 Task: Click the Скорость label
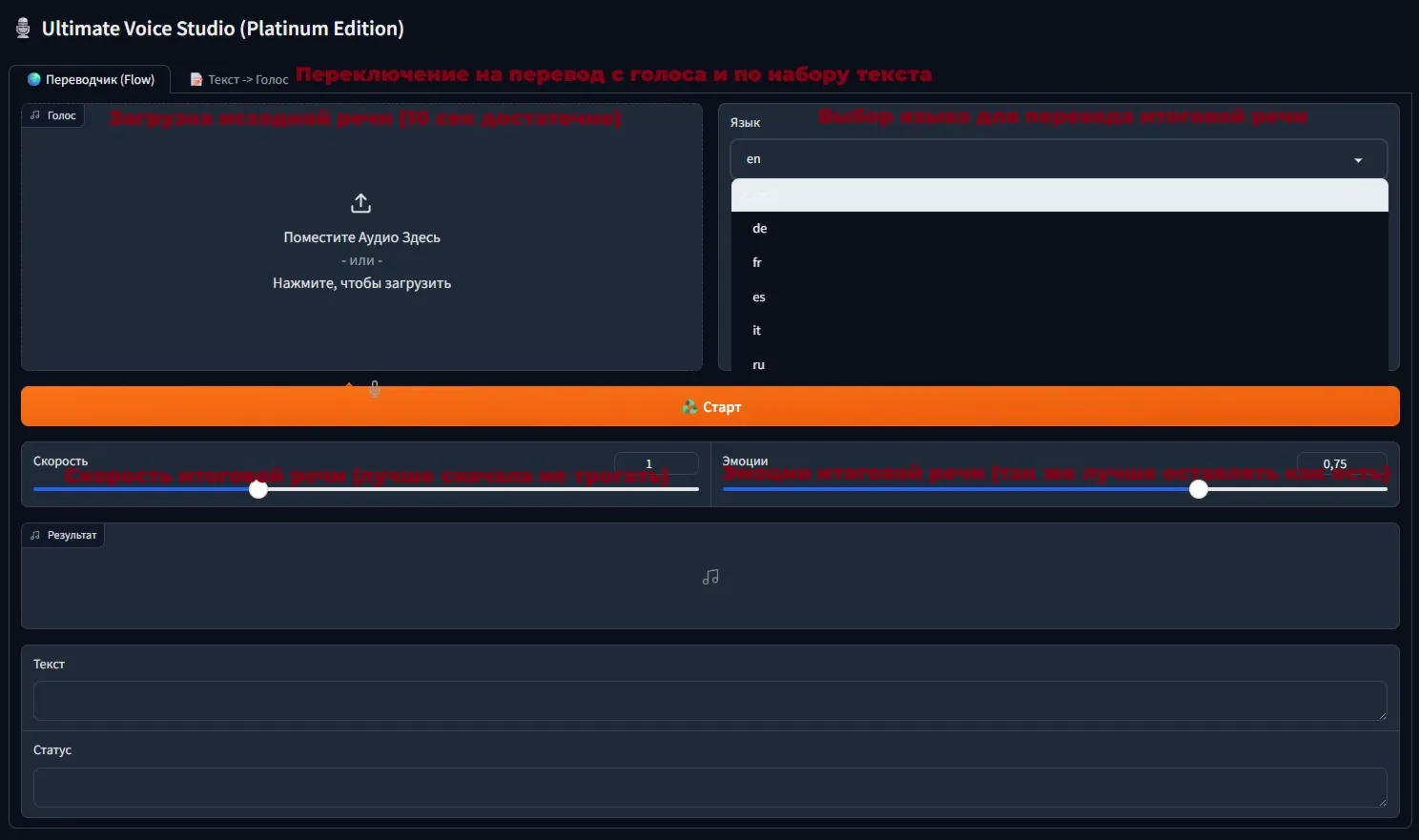pyautogui.click(x=60, y=461)
